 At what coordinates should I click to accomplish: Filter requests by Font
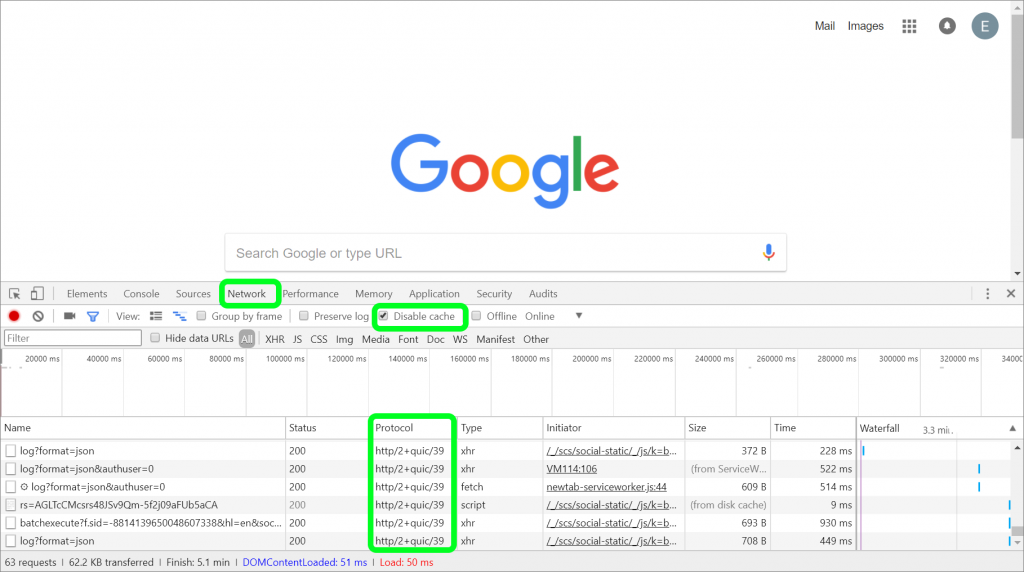click(408, 340)
